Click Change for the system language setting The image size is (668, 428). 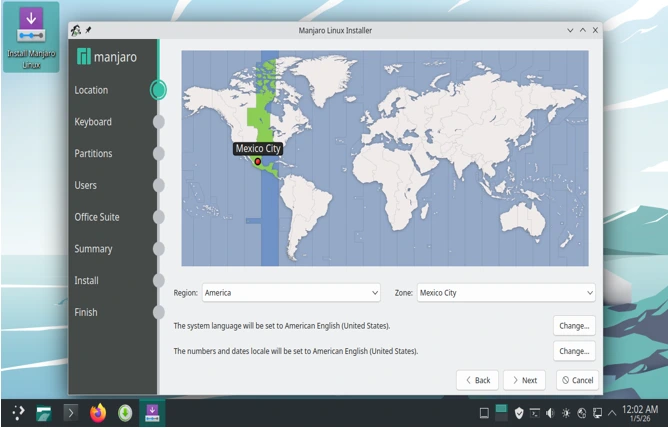tap(574, 325)
